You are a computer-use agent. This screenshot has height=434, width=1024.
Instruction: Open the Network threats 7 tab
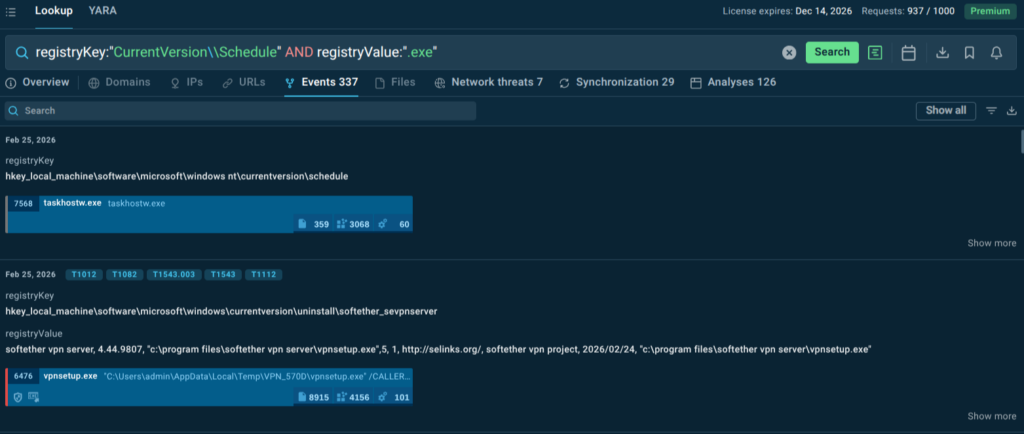pyautogui.click(x=489, y=83)
